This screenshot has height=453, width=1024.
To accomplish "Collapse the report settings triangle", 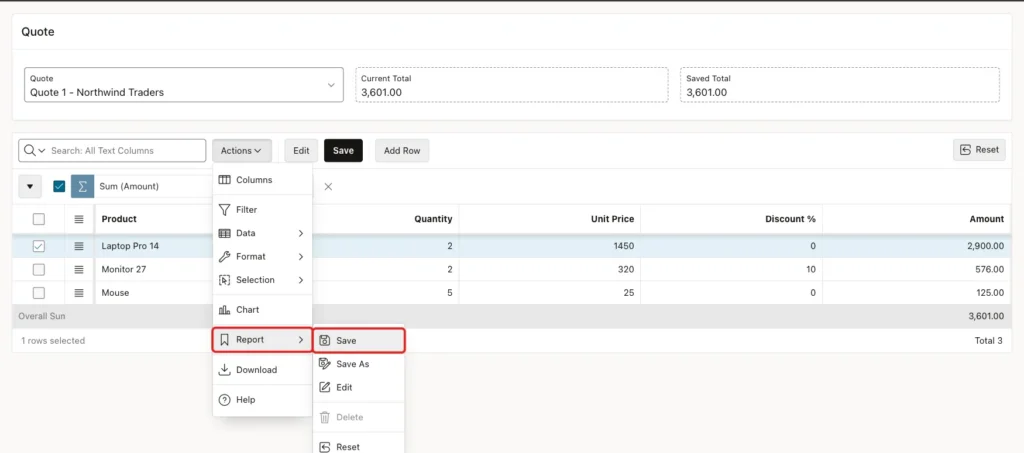I will click(30, 186).
